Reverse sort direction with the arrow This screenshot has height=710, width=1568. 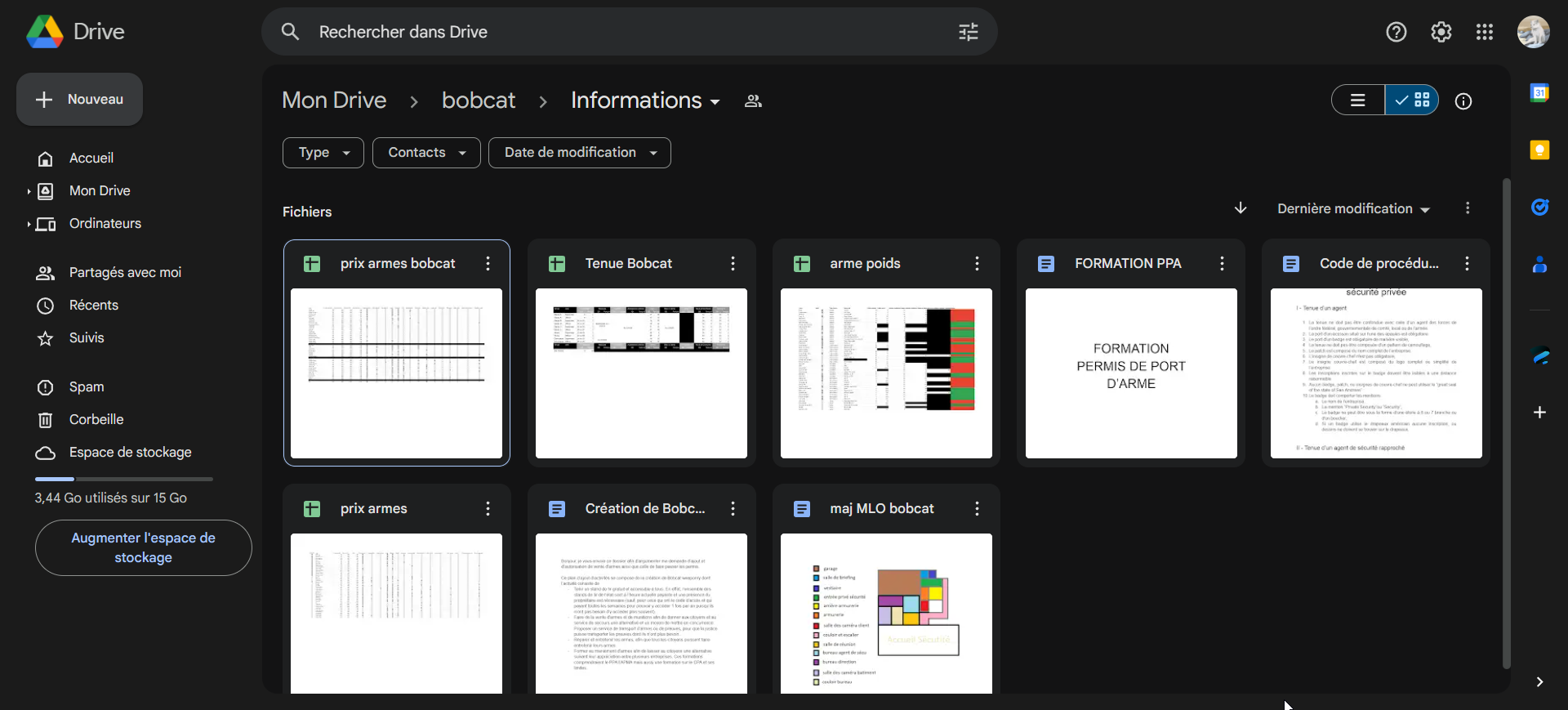[1240, 208]
